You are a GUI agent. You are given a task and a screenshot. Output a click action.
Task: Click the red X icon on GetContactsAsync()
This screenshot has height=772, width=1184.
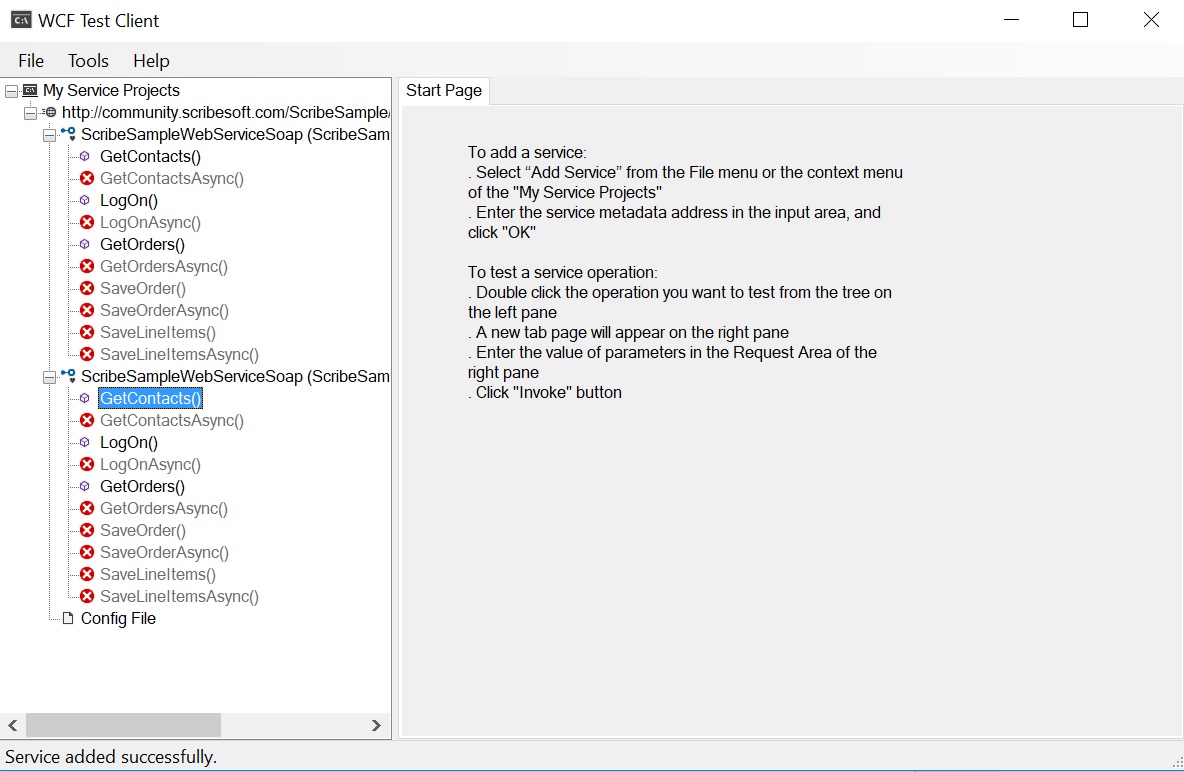click(x=86, y=178)
